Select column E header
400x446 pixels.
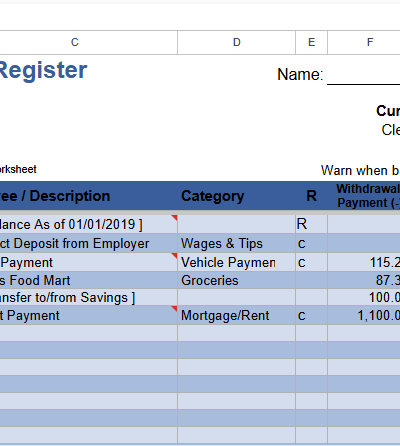point(311,42)
